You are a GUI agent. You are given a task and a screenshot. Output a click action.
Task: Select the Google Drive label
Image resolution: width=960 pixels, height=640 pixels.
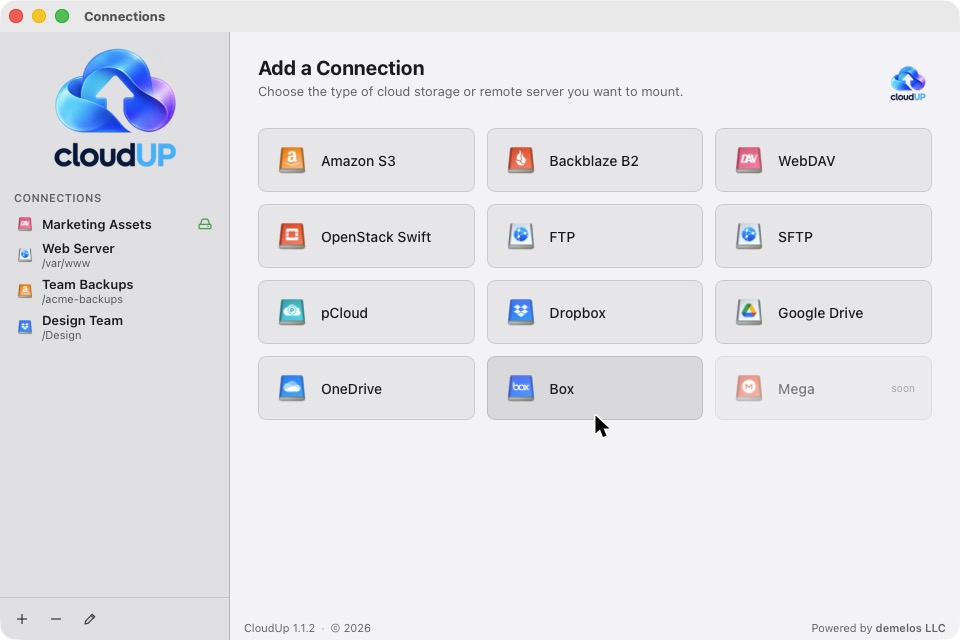(x=820, y=313)
